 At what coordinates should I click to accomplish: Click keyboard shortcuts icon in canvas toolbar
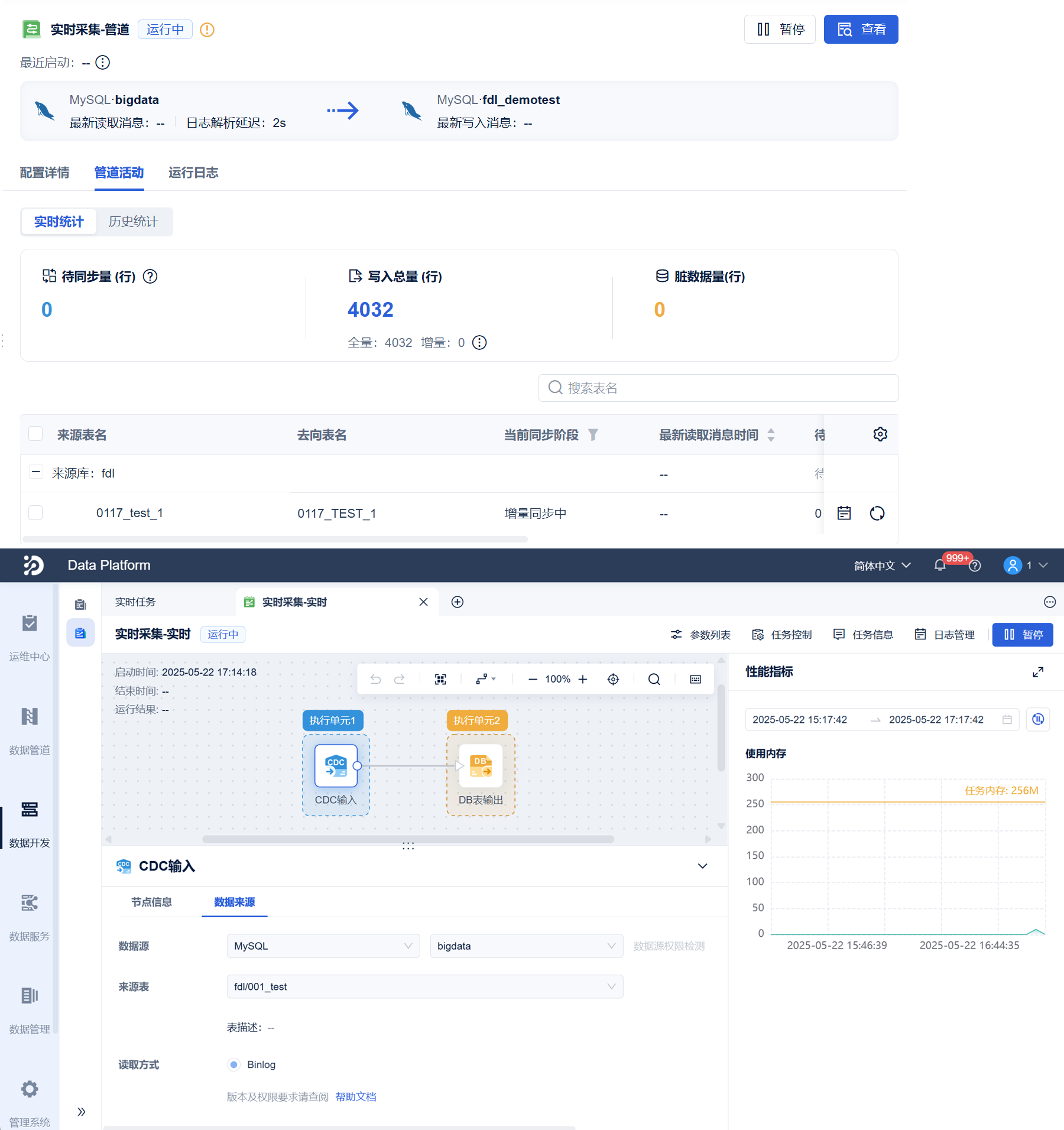click(696, 679)
